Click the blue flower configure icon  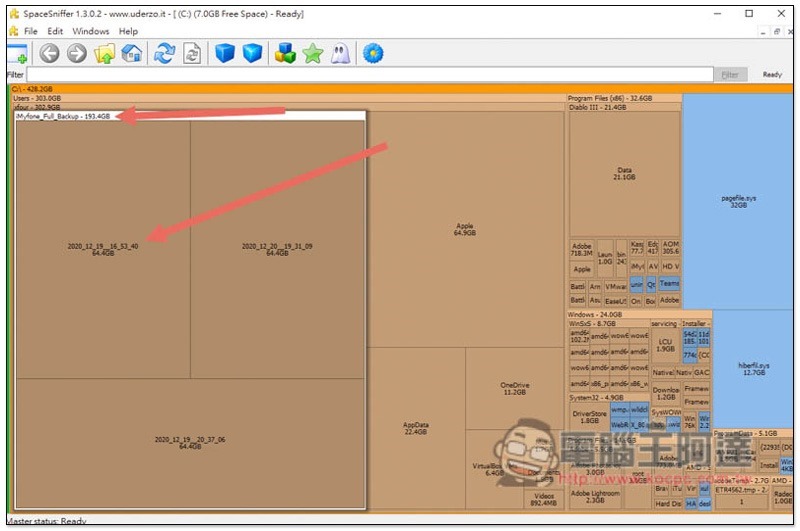click(373, 53)
